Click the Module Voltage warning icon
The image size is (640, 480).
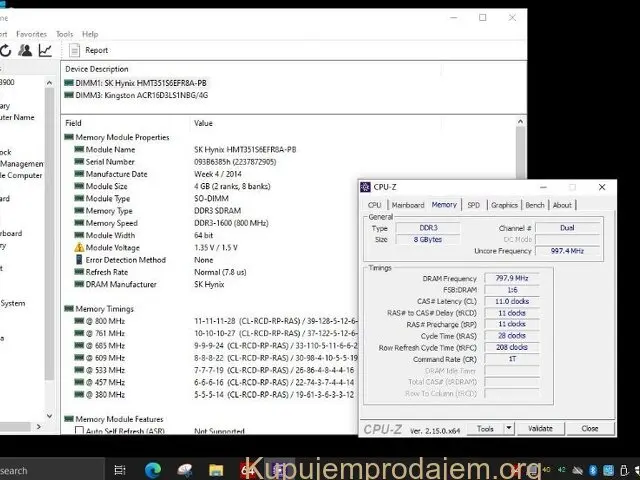pos(78,247)
